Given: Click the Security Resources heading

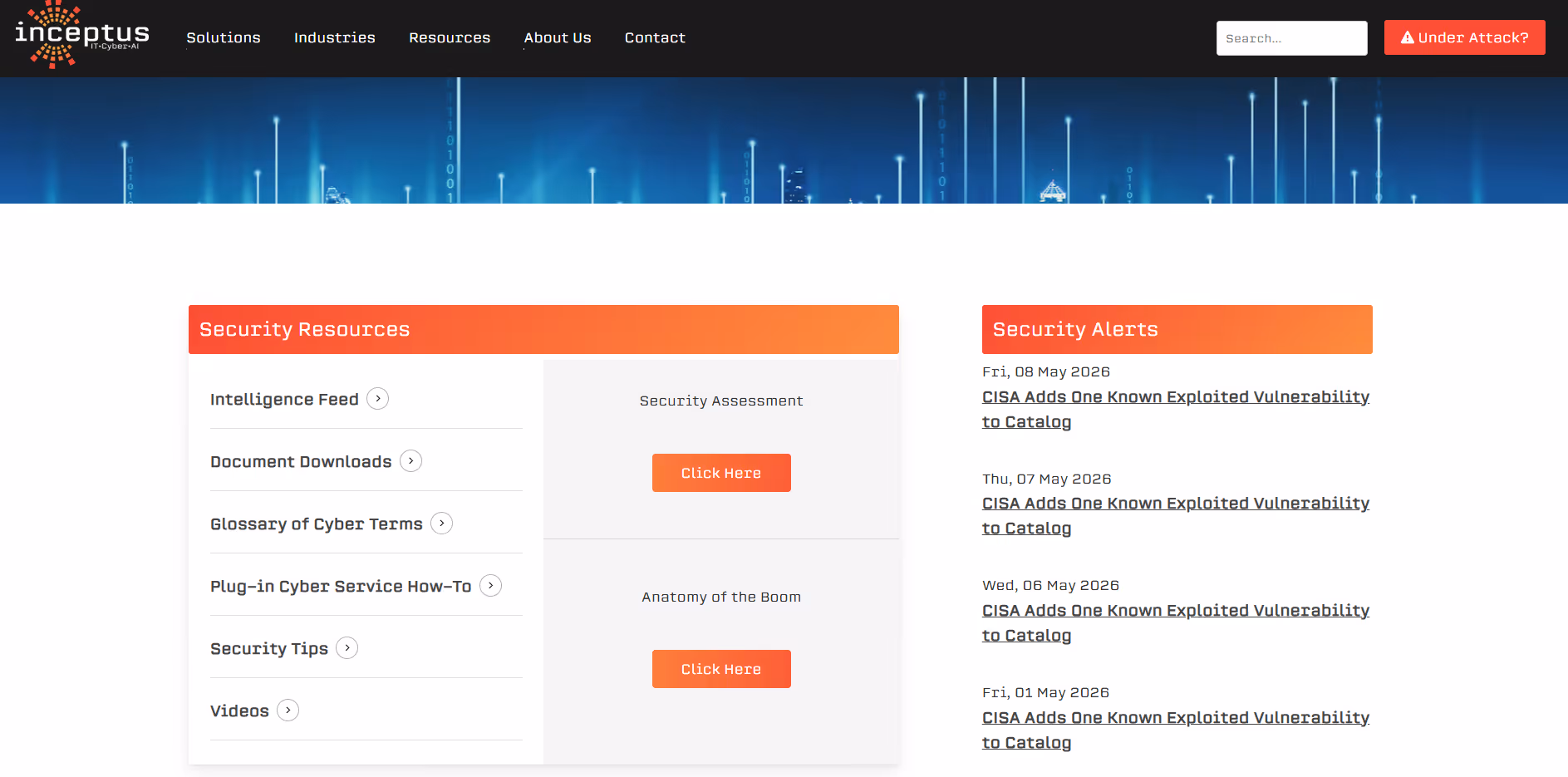Looking at the screenshot, I should tap(305, 330).
